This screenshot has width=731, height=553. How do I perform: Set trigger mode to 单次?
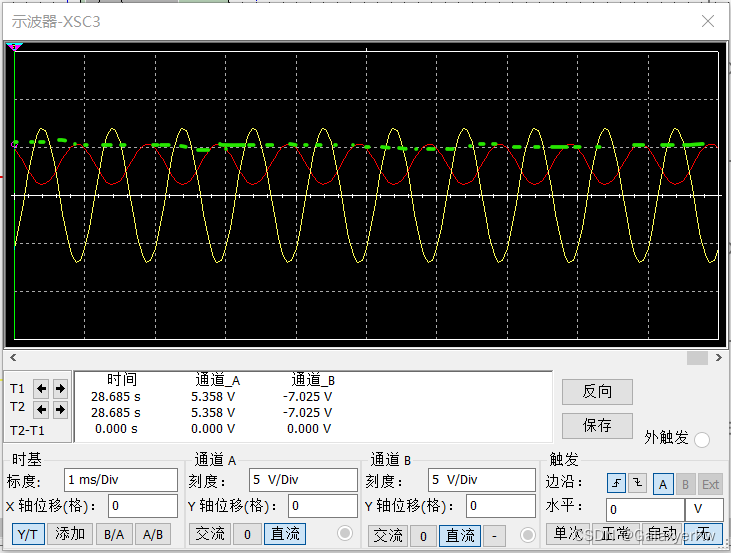tap(567, 534)
